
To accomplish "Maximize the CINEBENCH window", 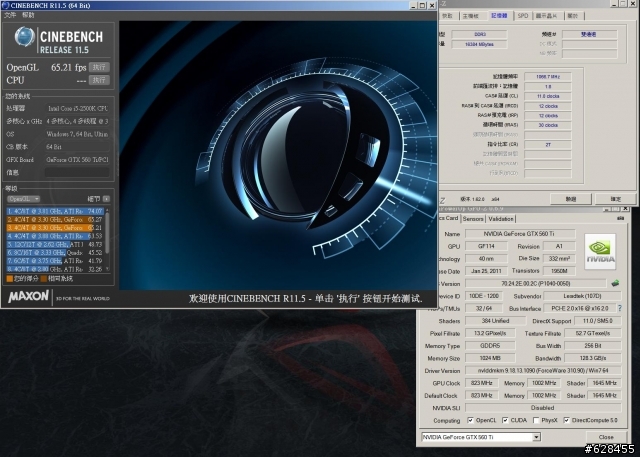I will click(x=422, y=5).
